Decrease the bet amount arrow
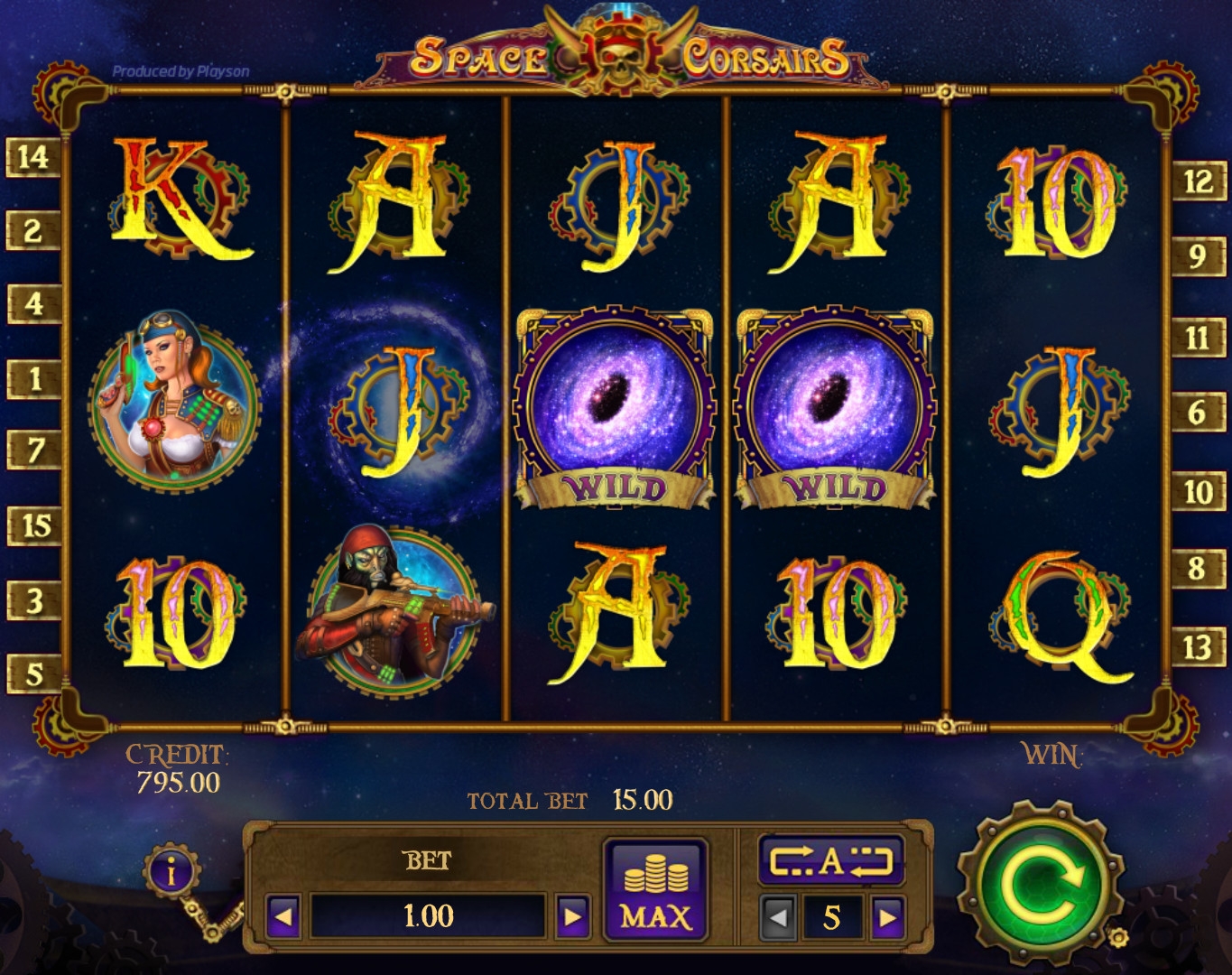 pyautogui.click(x=283, y=917)
